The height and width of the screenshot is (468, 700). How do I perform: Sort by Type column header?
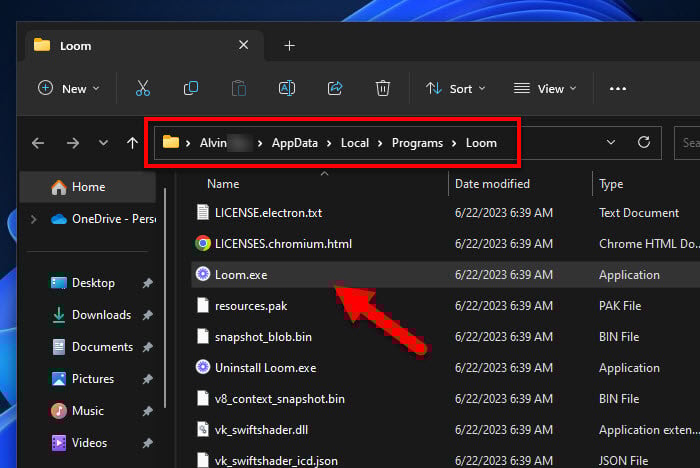(x=611, y=184)
